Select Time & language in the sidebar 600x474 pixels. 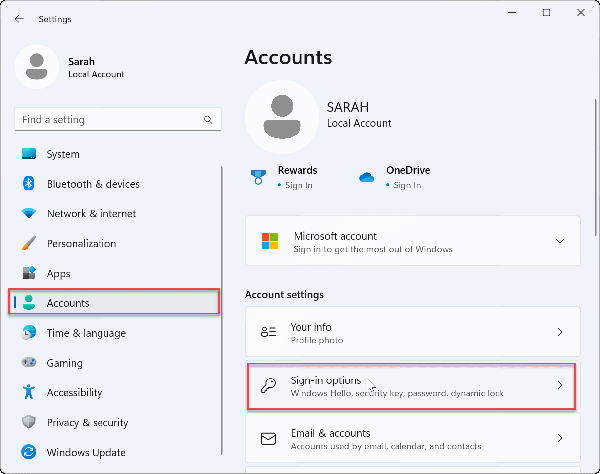click(x=86, y=333)
